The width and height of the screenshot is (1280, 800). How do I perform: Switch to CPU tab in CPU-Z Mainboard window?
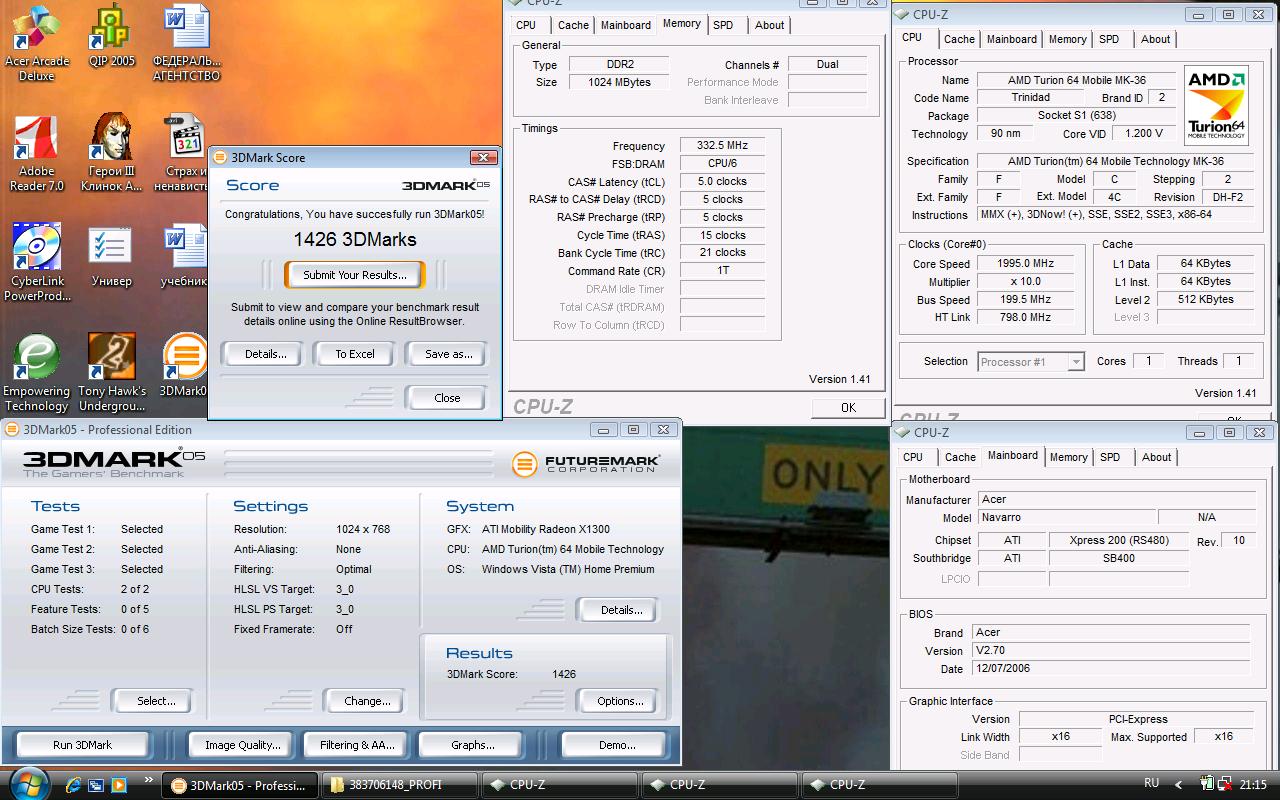[x=913, y=457]
